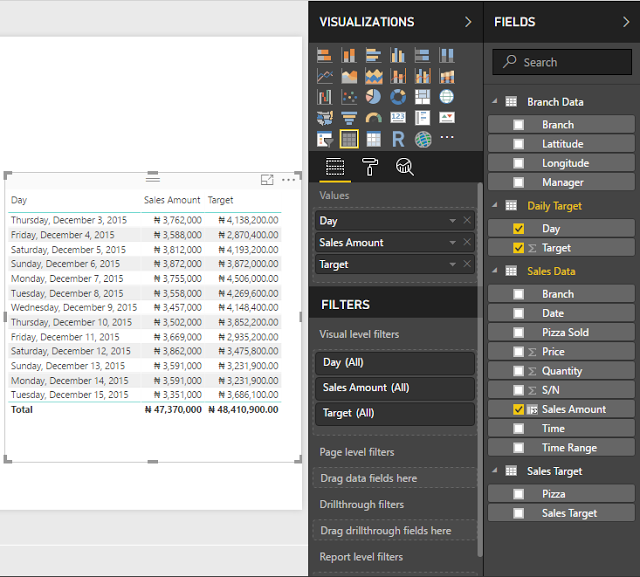The height and width of the screenshot is (577, 640).
Task: Collapse the Sales Data table
Action: pos(495,271)
